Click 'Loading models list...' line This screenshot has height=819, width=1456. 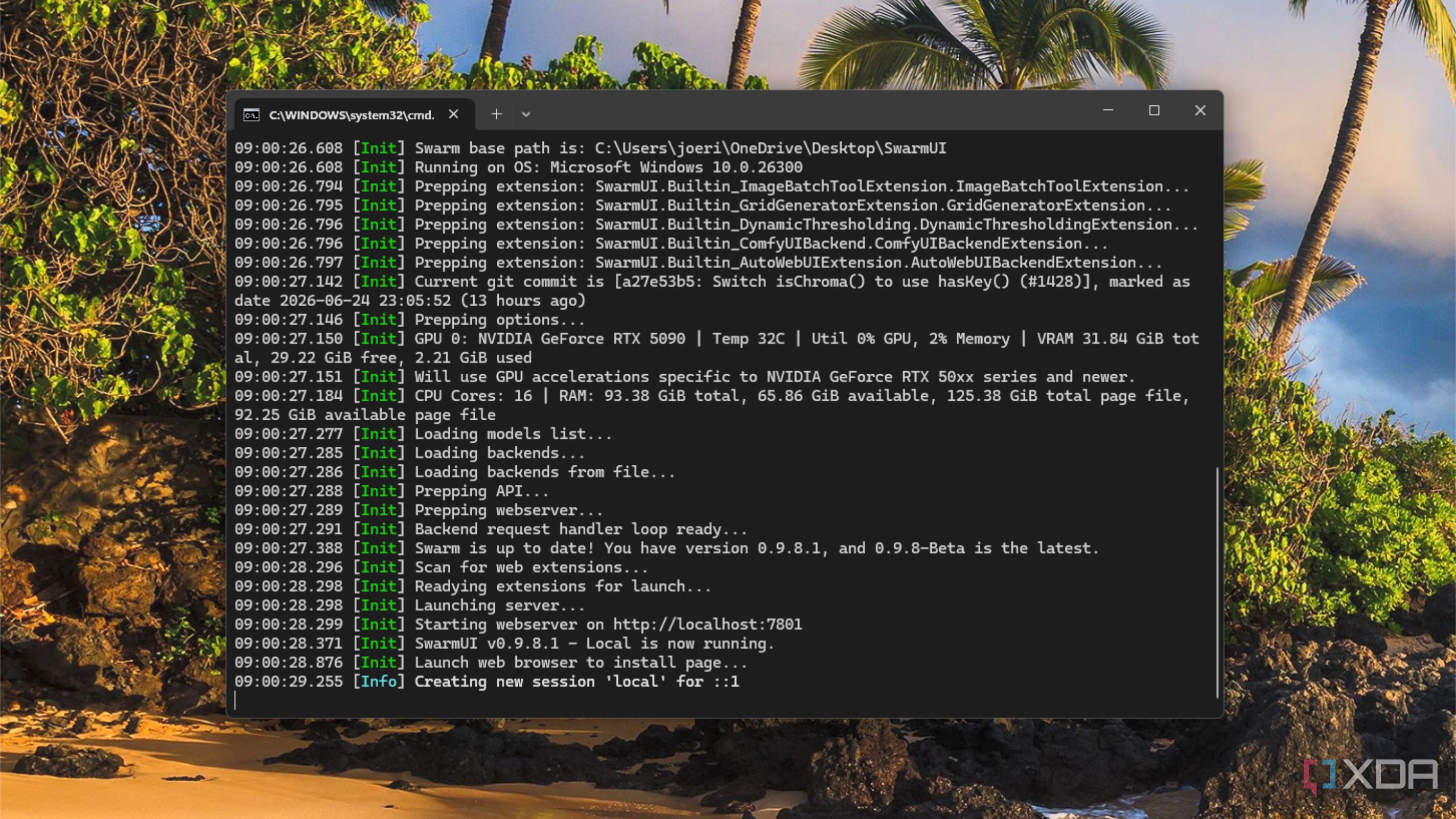click(423, 434)
